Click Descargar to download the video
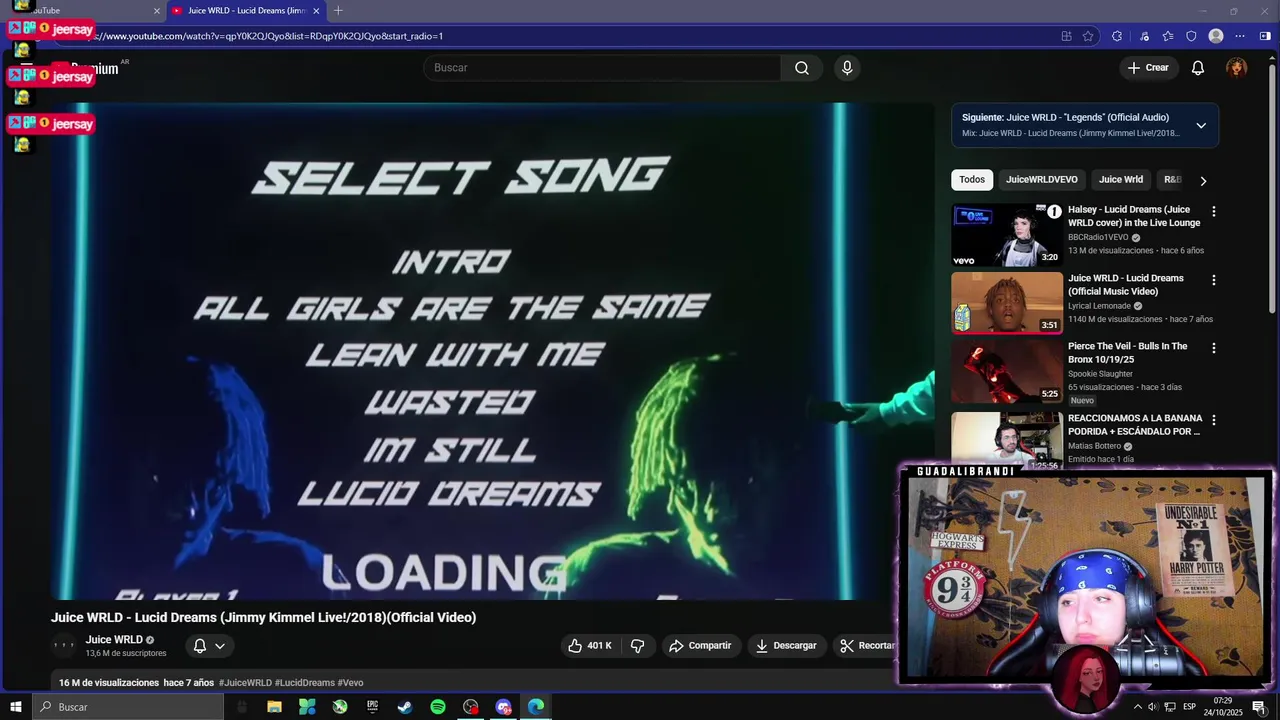The height and width of the screenshot is (720, 1280). (786, 646)
